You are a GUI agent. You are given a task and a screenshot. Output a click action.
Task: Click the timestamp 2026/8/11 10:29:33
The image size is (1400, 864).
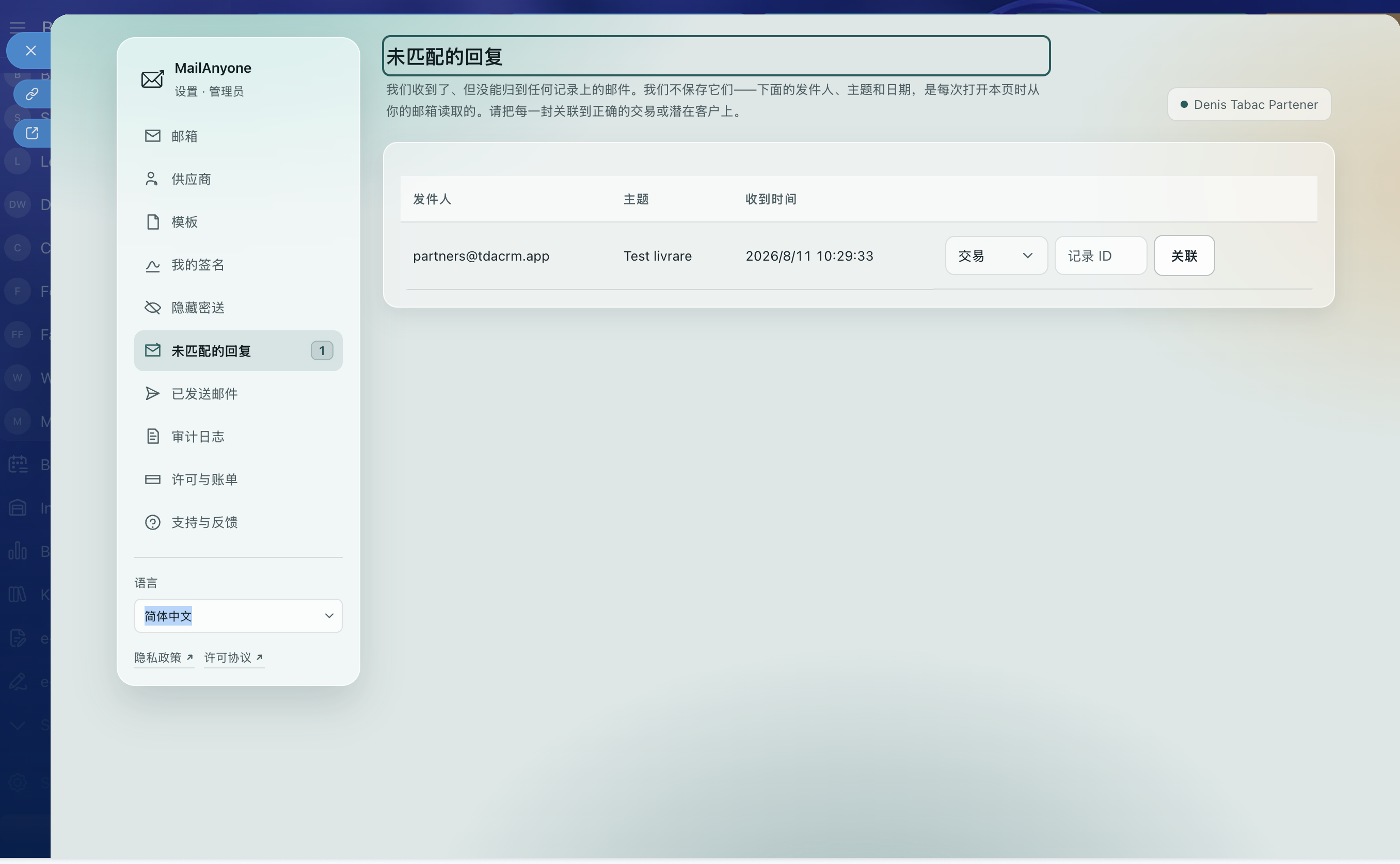(x=809, y=256)
